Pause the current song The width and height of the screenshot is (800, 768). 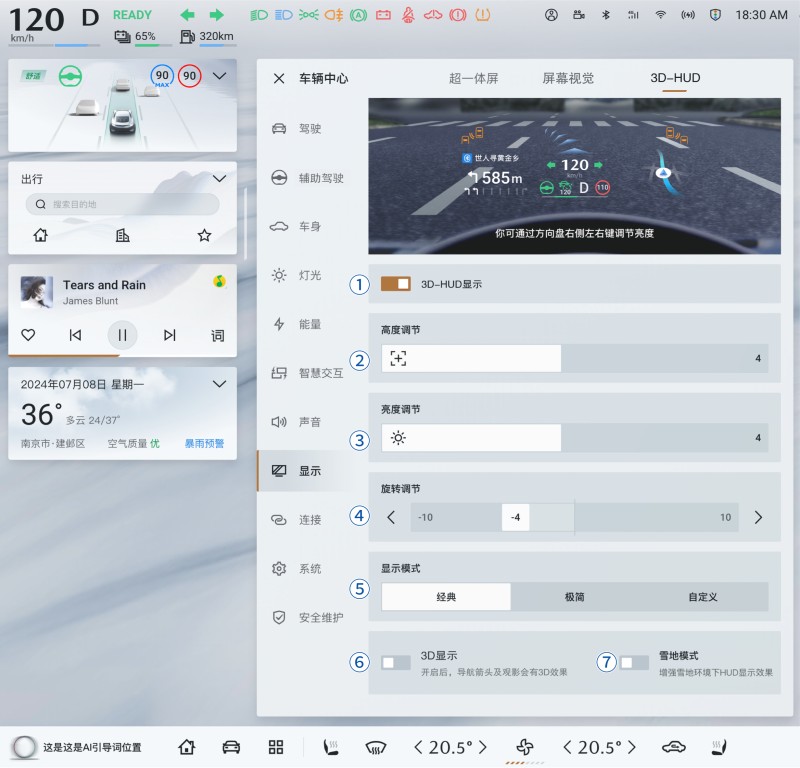(122, 335)
